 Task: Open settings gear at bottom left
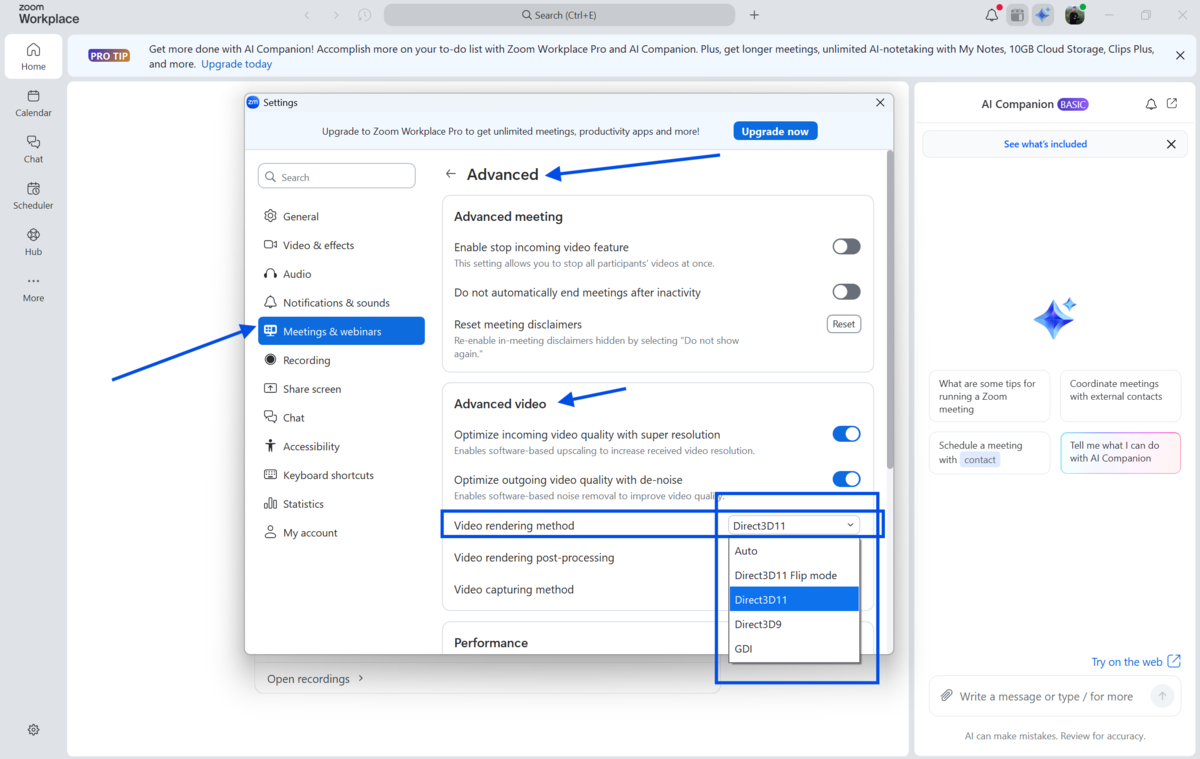coord(33,730)
